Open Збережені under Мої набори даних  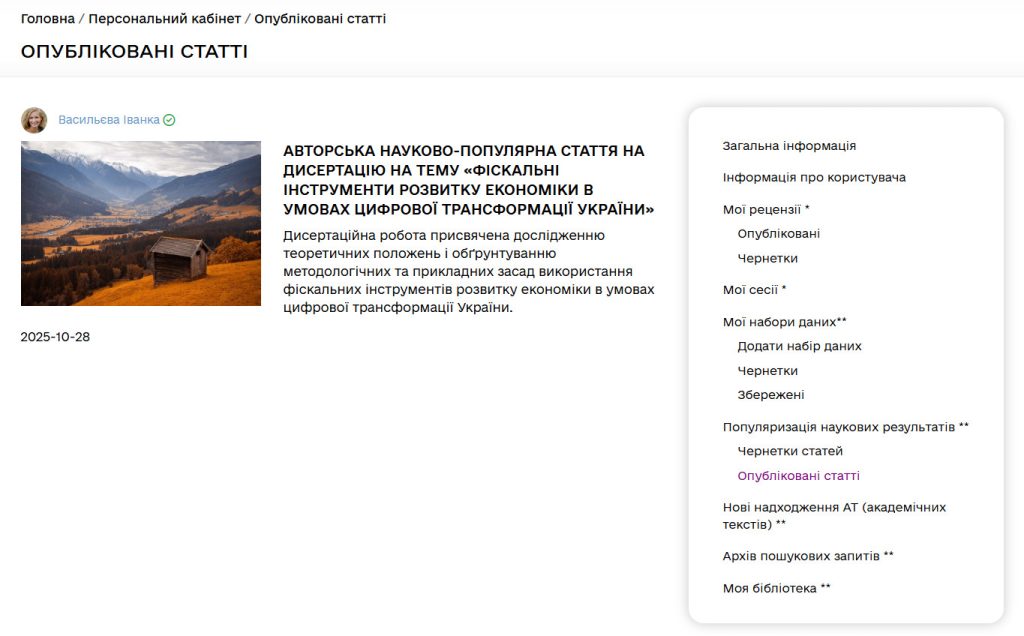pos(772,394)
